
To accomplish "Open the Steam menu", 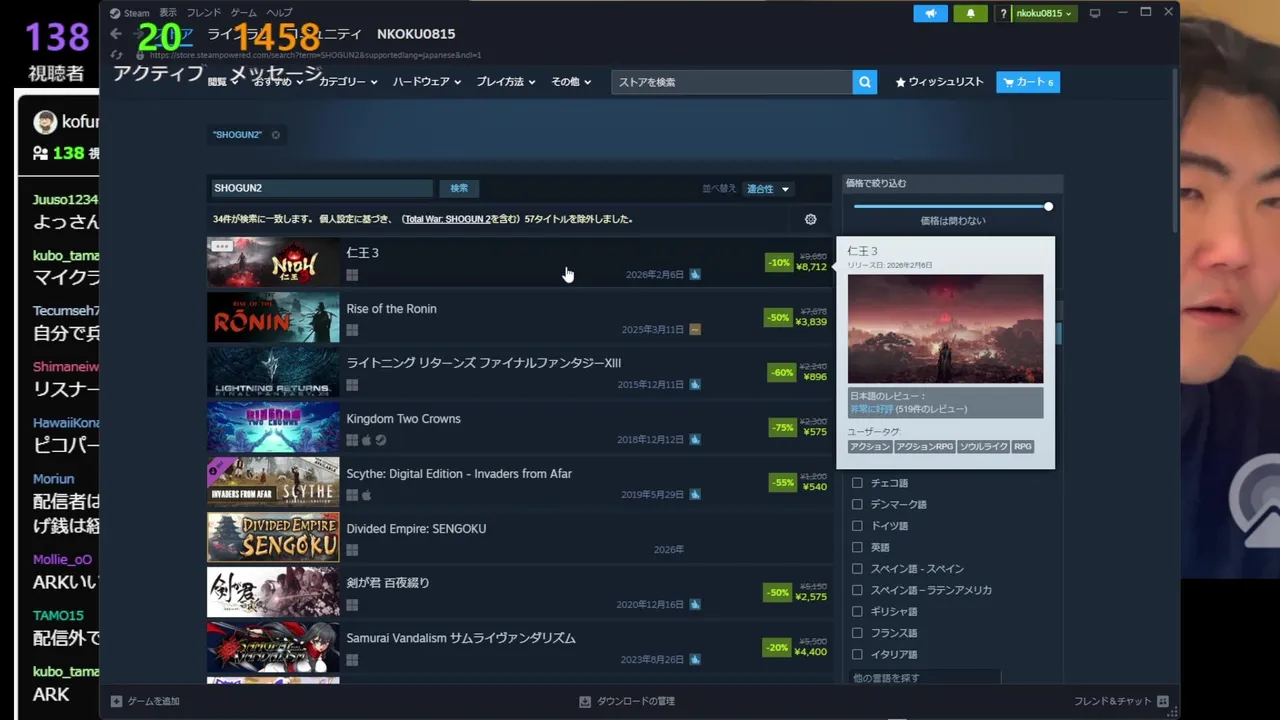I will pyautogui.click(x=130, y=13).
